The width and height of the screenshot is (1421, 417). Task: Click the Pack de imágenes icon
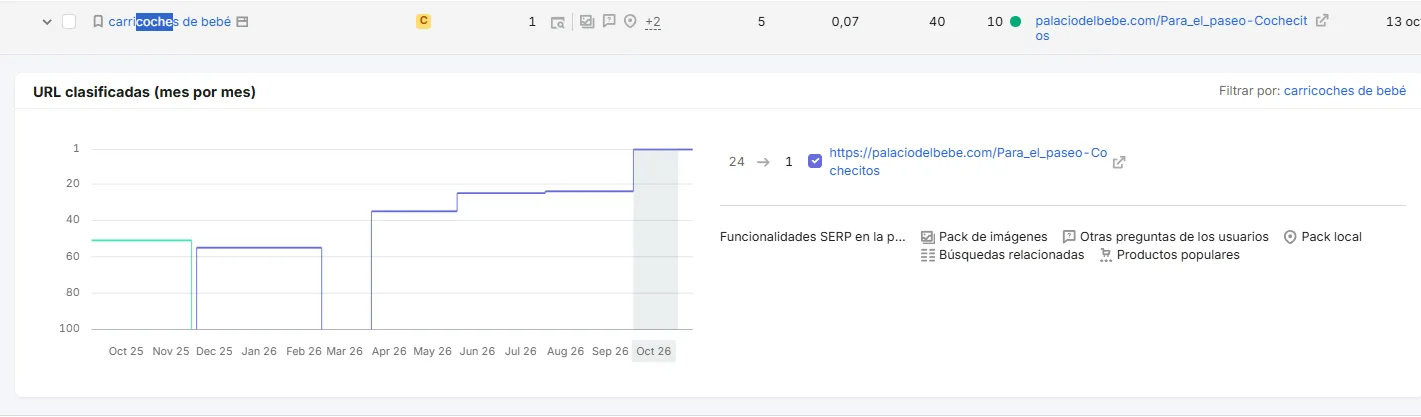click(927, 237)
